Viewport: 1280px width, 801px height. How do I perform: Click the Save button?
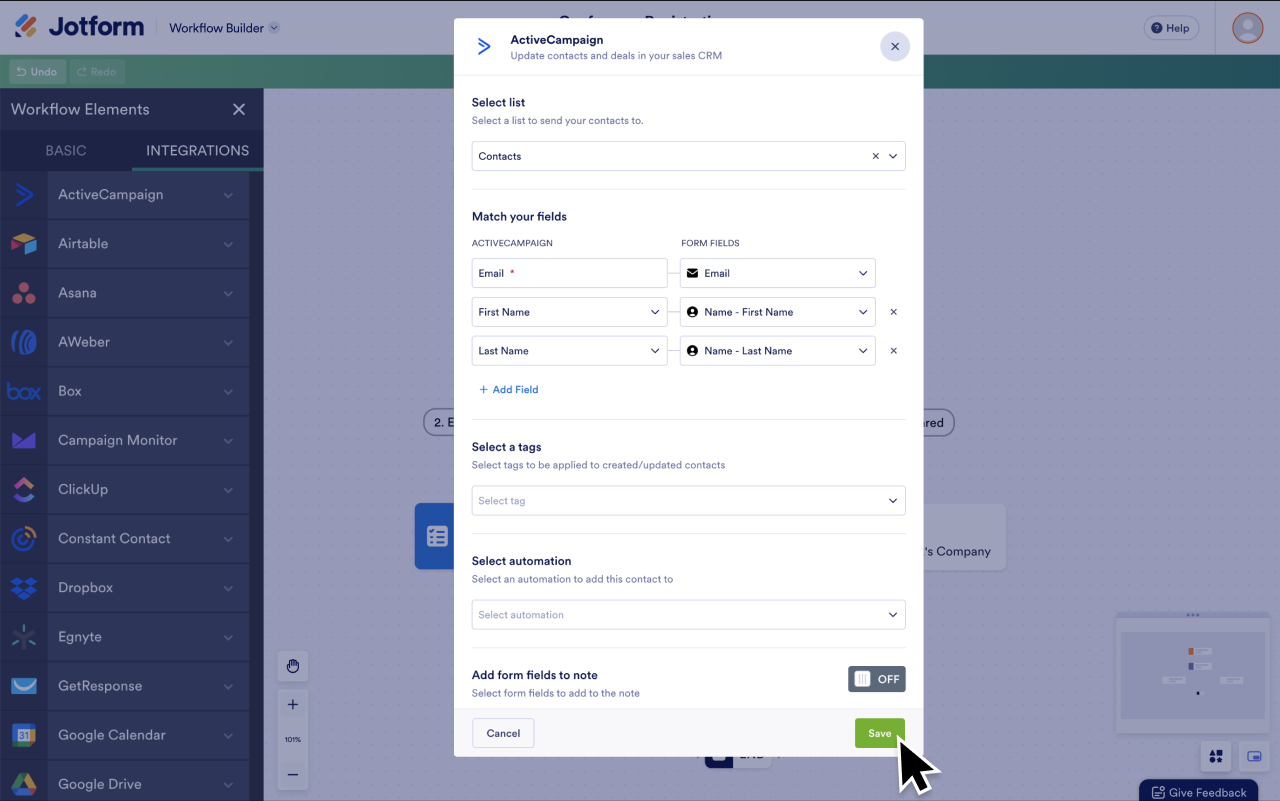[x=880, y=733]
